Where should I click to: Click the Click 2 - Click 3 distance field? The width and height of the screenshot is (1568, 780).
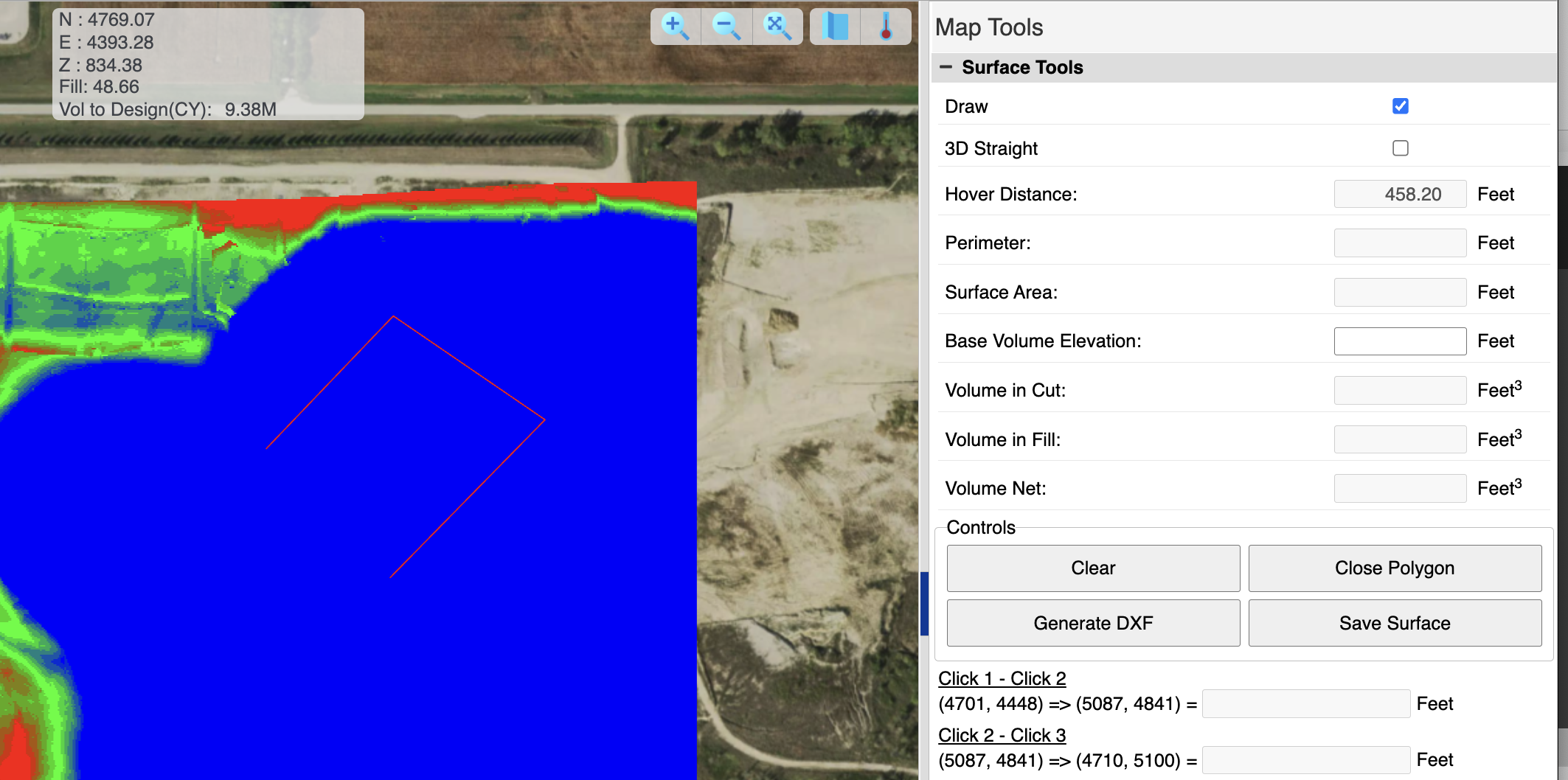(x=1306, y=760)
